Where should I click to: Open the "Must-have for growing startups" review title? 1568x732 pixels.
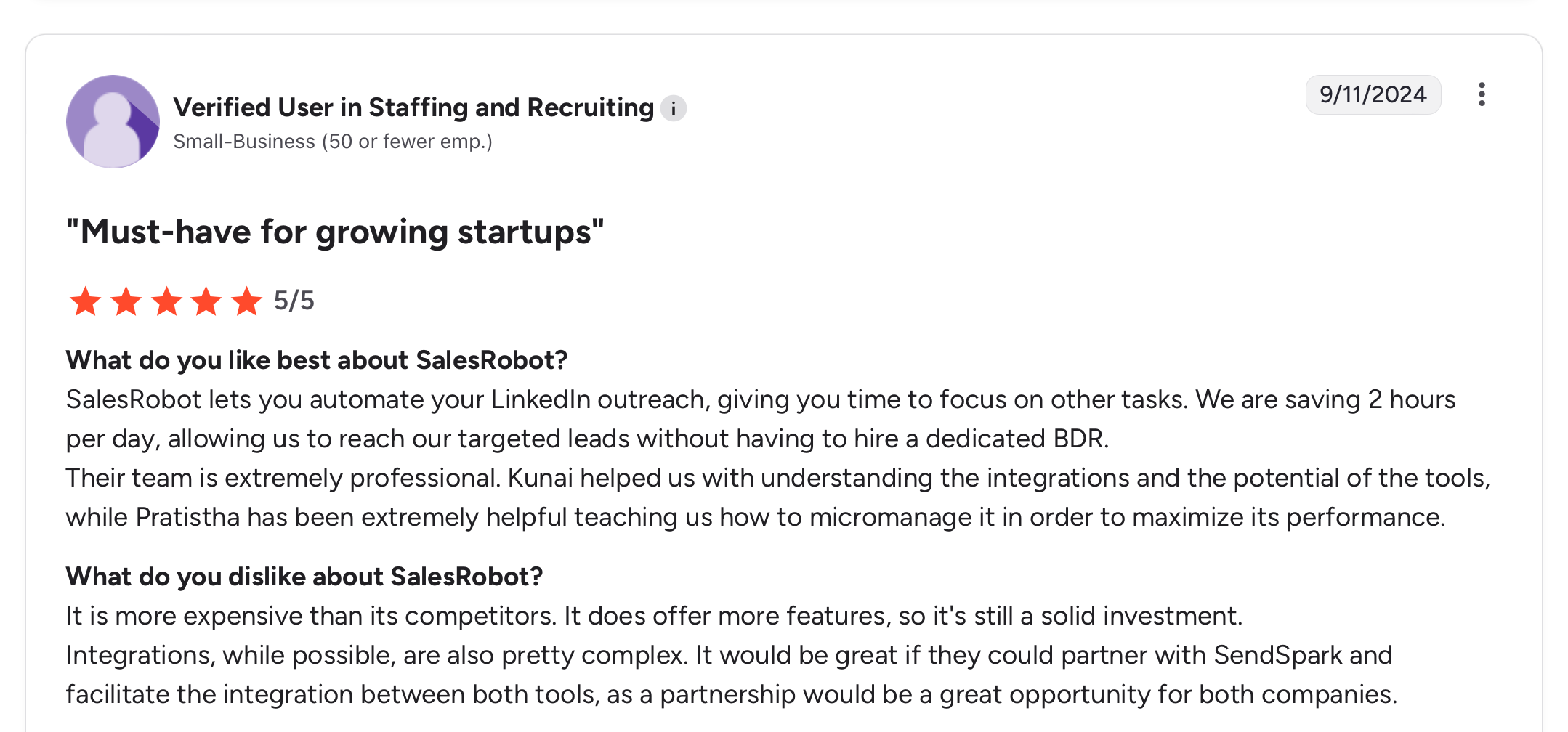coord(335,232)
